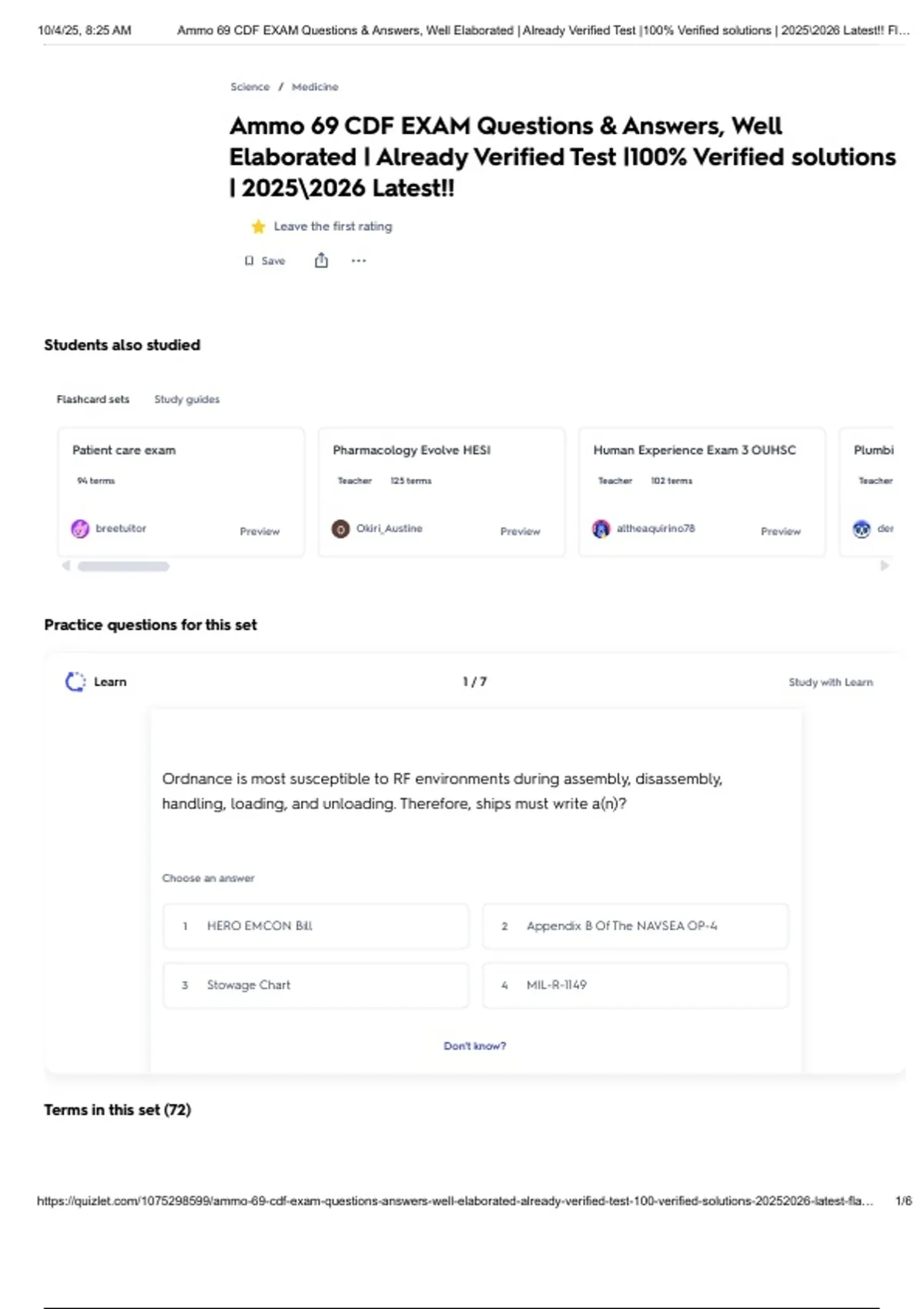Click Okiri_Austine's profile avatar

point(340,529)
